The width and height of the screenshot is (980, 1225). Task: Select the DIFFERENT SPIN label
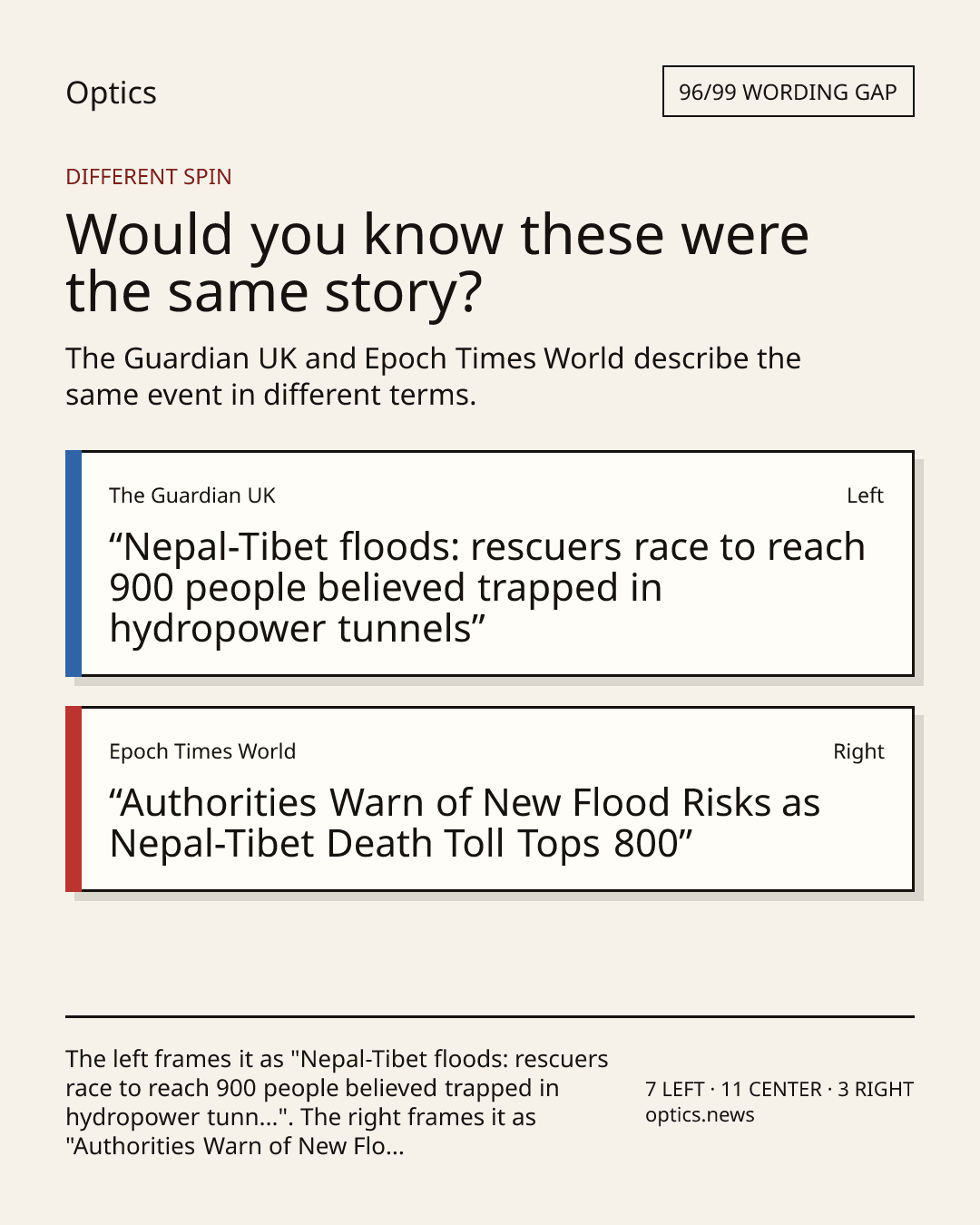pyautogui.click(x=149, y=176)
